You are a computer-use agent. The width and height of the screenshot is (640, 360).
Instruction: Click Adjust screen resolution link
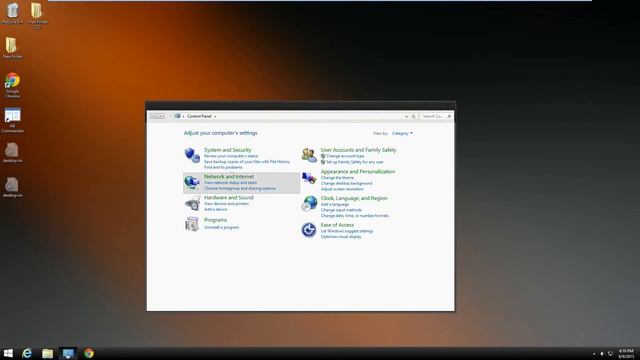[x=342, y=189]
